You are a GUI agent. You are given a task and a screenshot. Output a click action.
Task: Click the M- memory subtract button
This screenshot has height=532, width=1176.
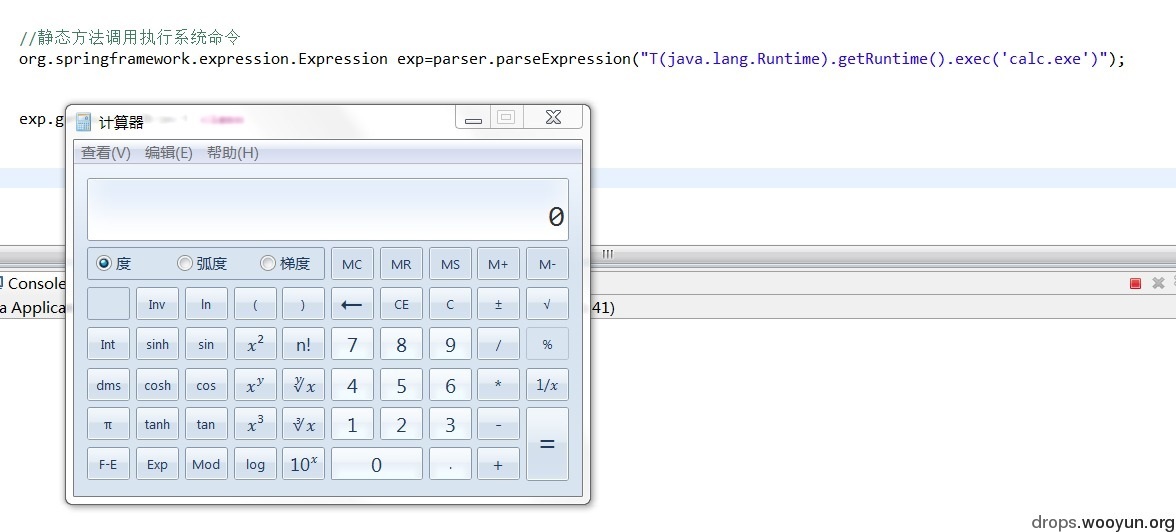[x=548, y=264]
